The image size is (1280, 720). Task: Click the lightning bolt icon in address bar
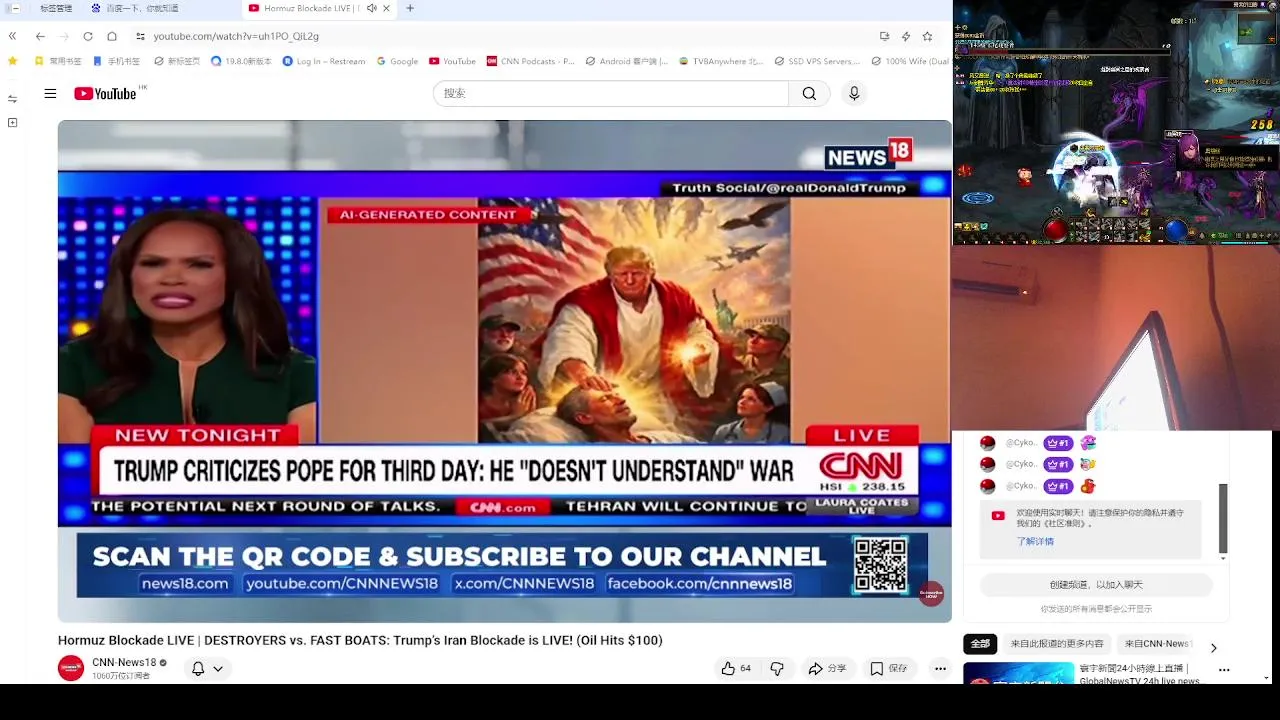(x=906, y=36)
